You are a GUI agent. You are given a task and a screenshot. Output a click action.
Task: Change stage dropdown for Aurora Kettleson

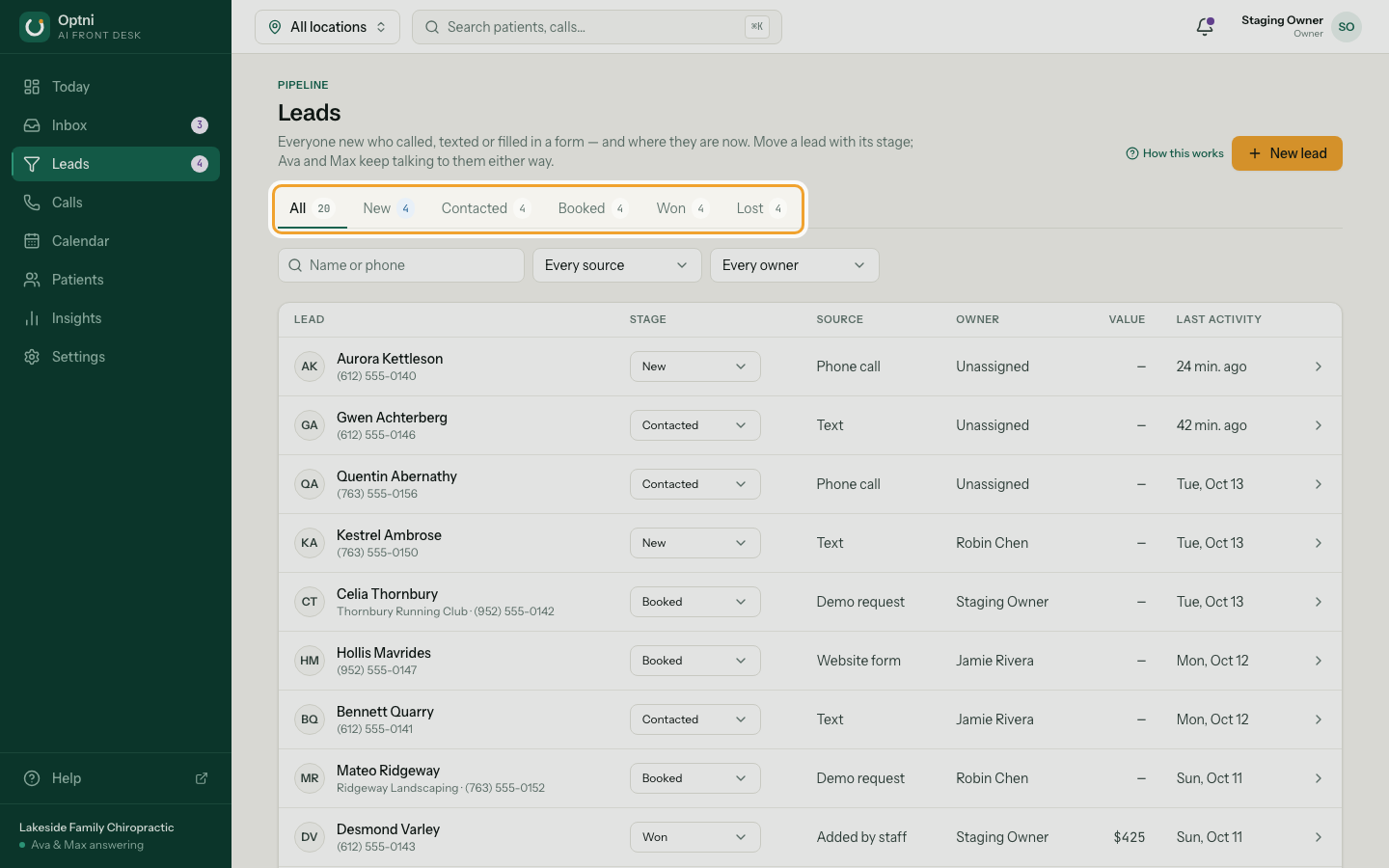[x=694, y=366]
